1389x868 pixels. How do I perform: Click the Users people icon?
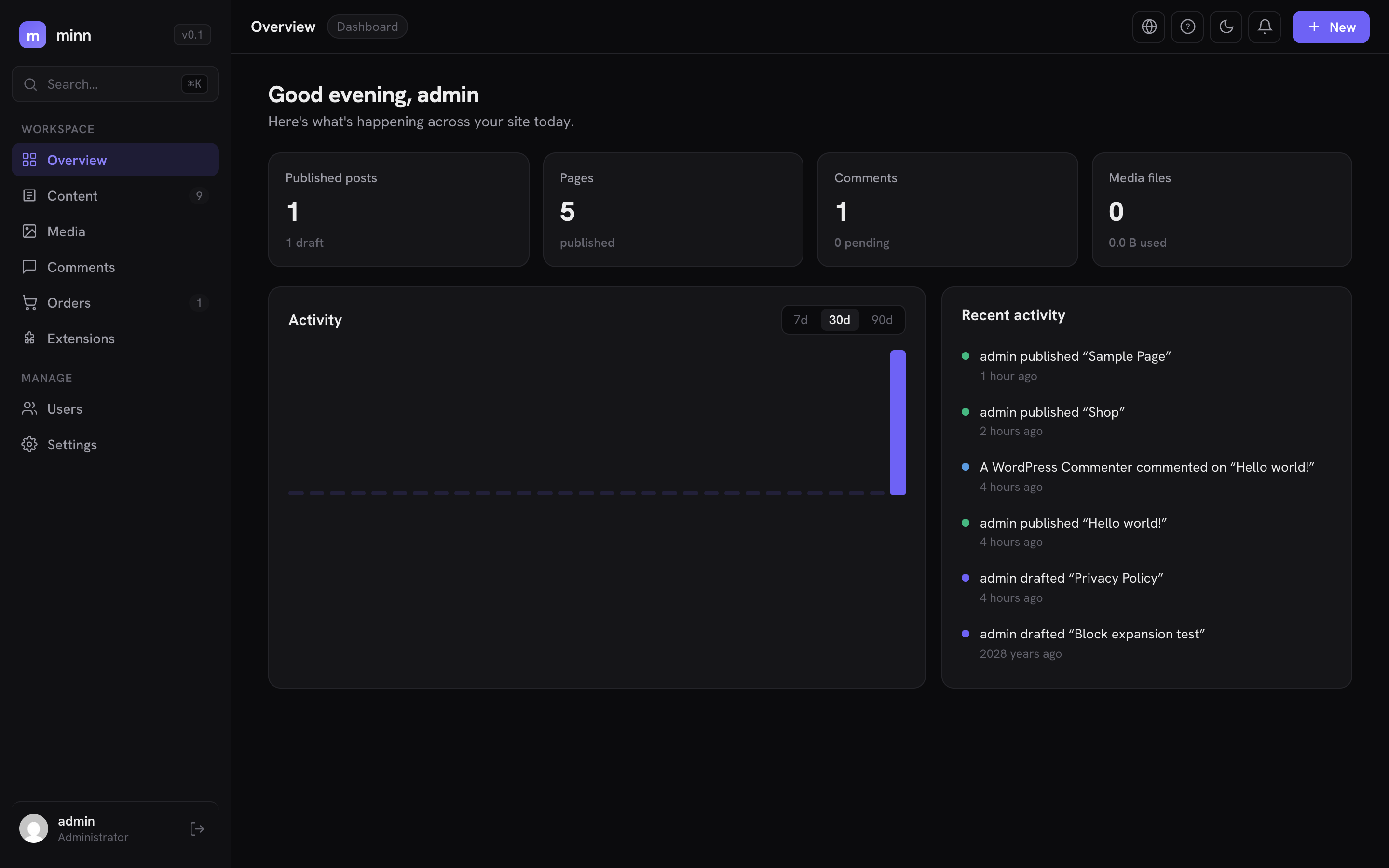pos(29,408)
